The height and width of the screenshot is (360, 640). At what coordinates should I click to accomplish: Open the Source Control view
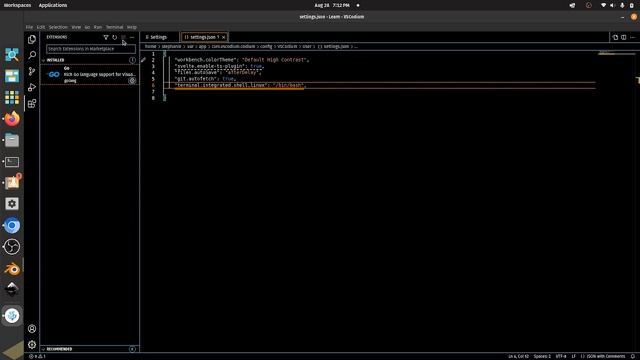point(32,71)
